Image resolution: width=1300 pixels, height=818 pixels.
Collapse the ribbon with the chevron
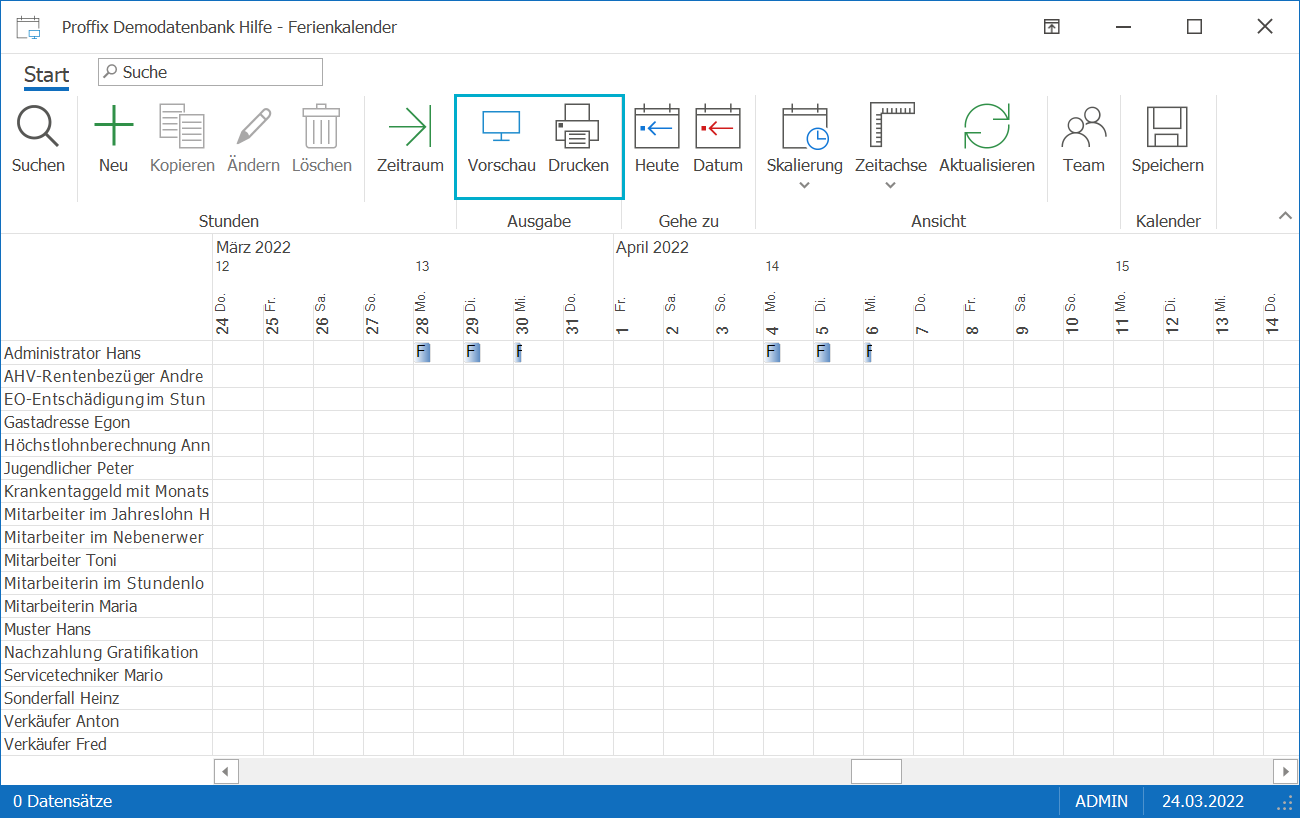click(1285, 216)
